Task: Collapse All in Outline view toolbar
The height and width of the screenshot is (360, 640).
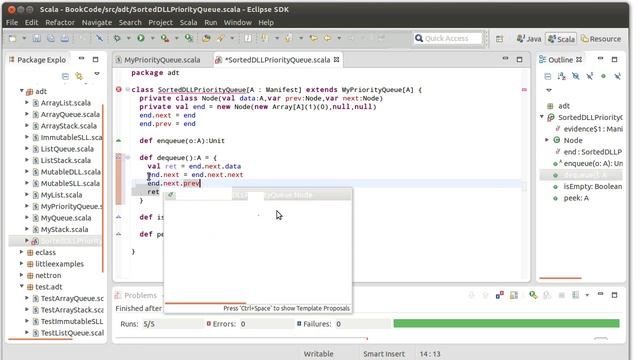Action: point(548,76)
